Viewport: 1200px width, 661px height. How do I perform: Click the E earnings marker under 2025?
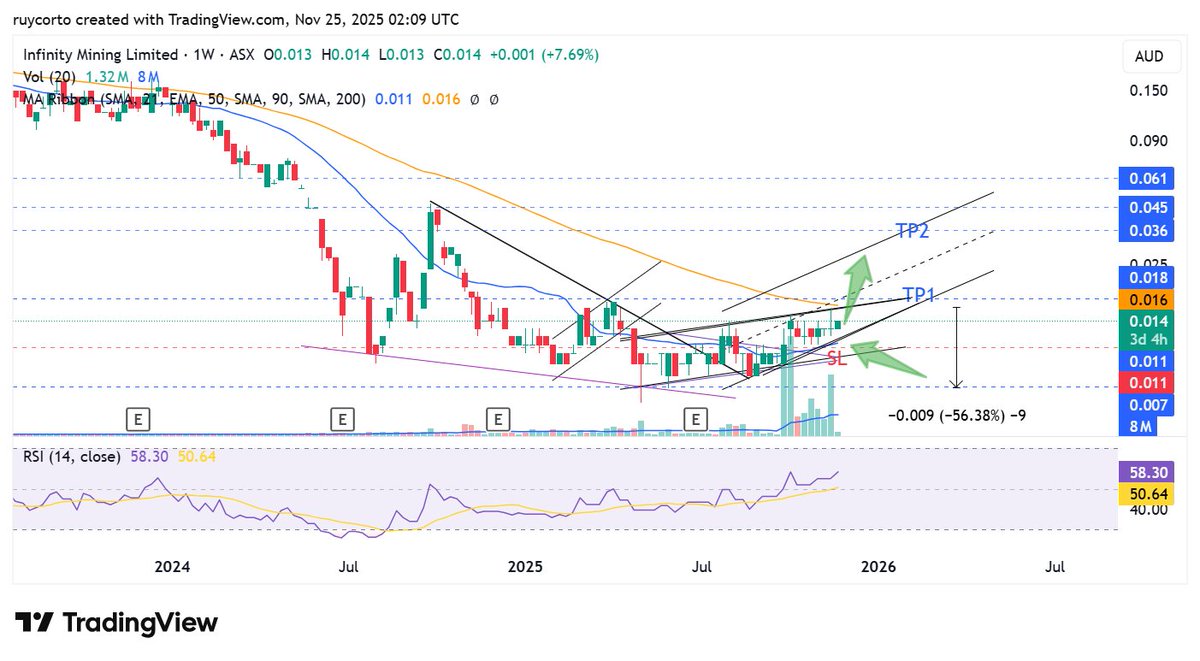[497, 420]
